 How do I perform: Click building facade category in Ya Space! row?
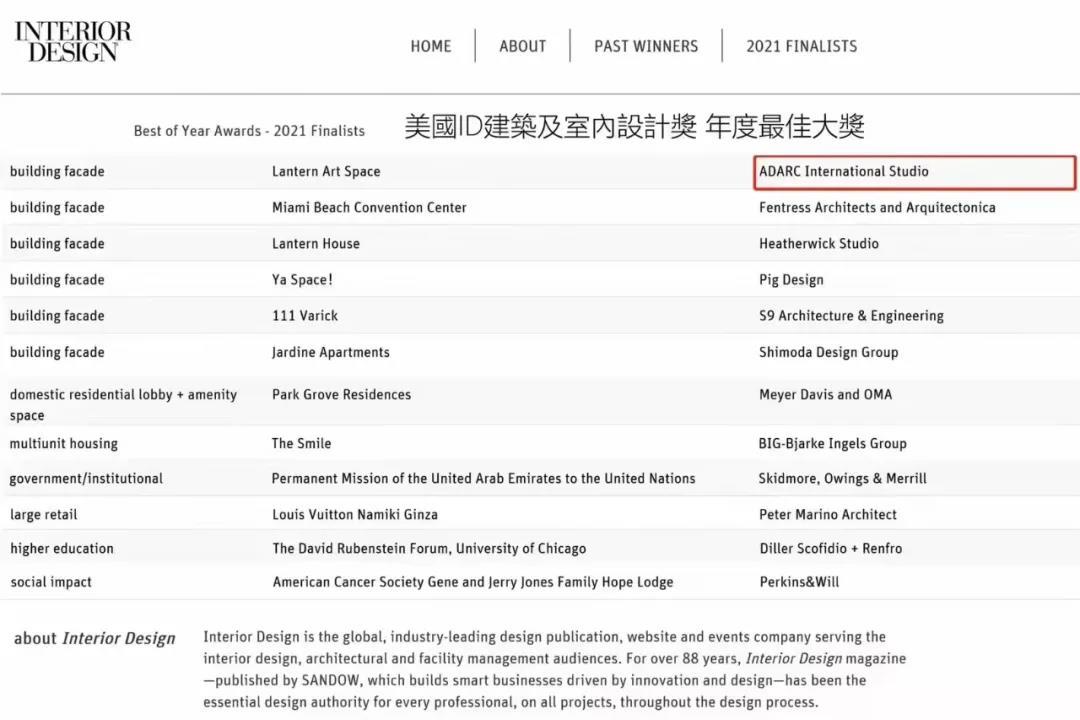point(57,280)
